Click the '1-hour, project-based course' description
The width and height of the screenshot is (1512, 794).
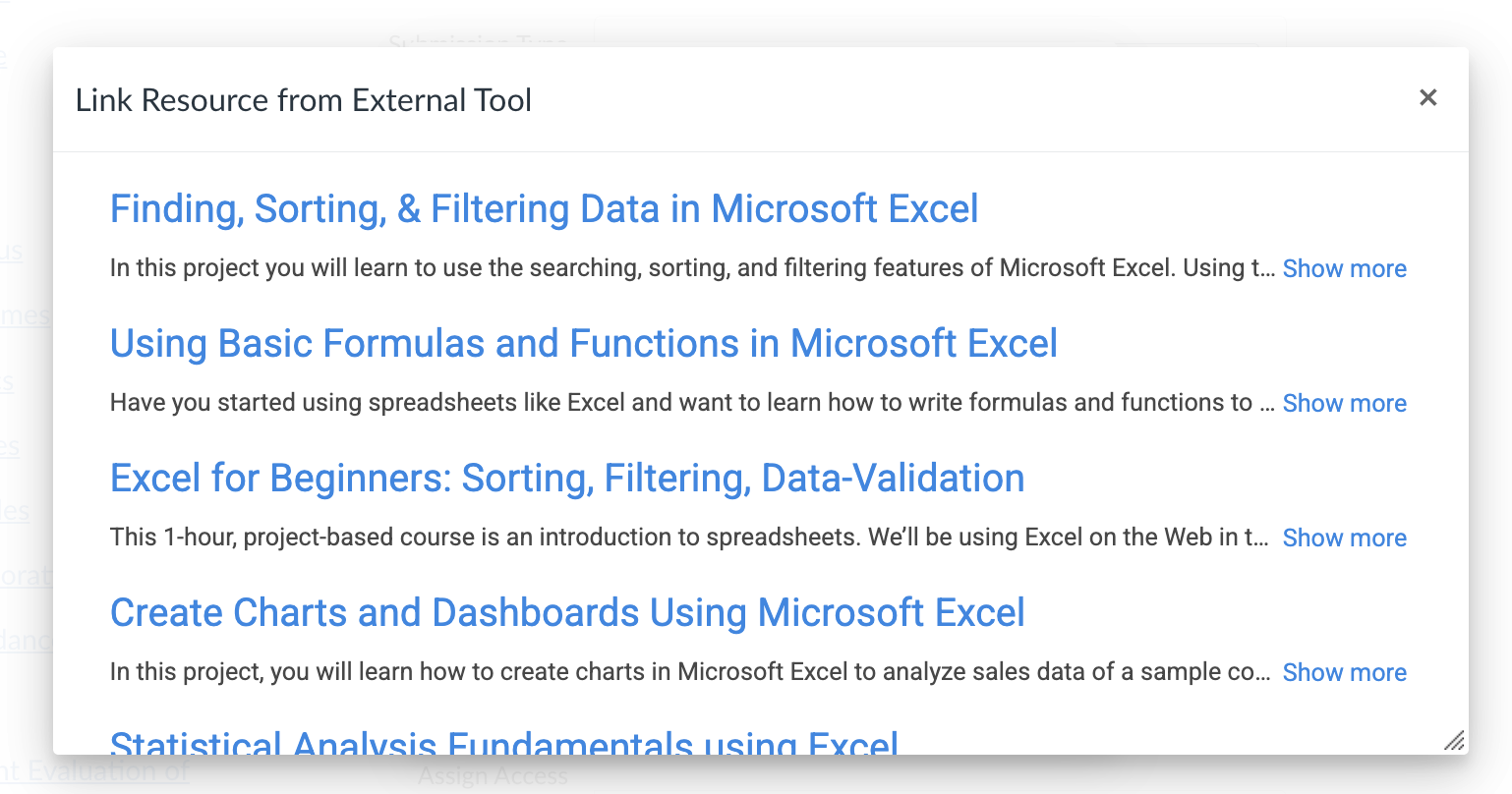click(x=688, y=538)
